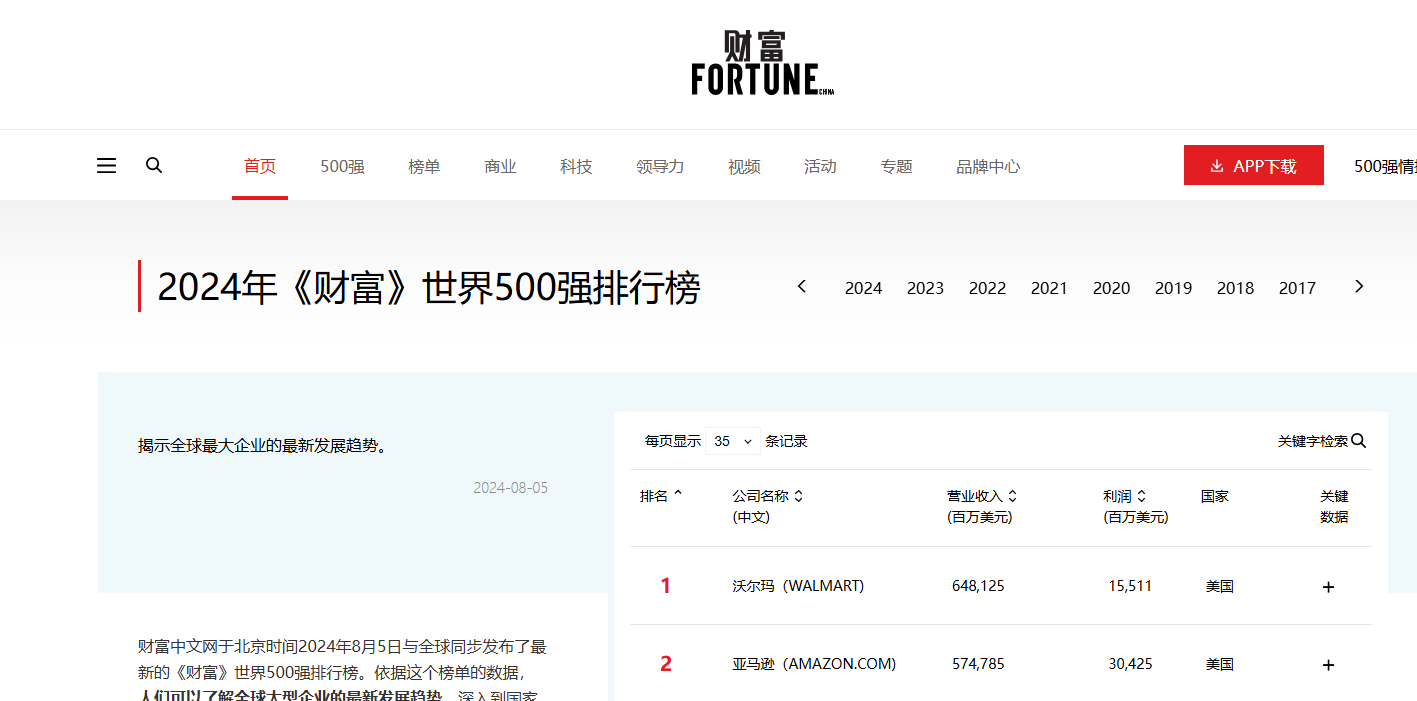Select year 2018 ranking

(x=1235, y=288)
